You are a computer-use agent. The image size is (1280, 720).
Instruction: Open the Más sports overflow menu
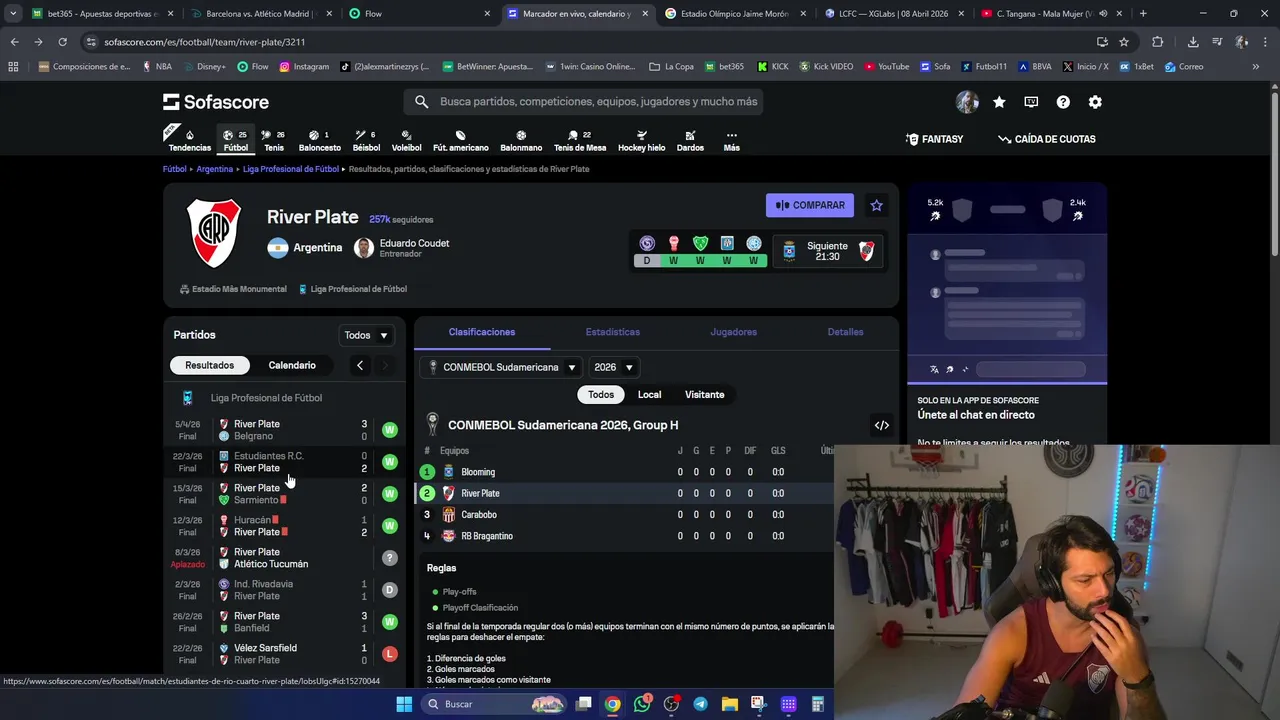click(731, 140)
